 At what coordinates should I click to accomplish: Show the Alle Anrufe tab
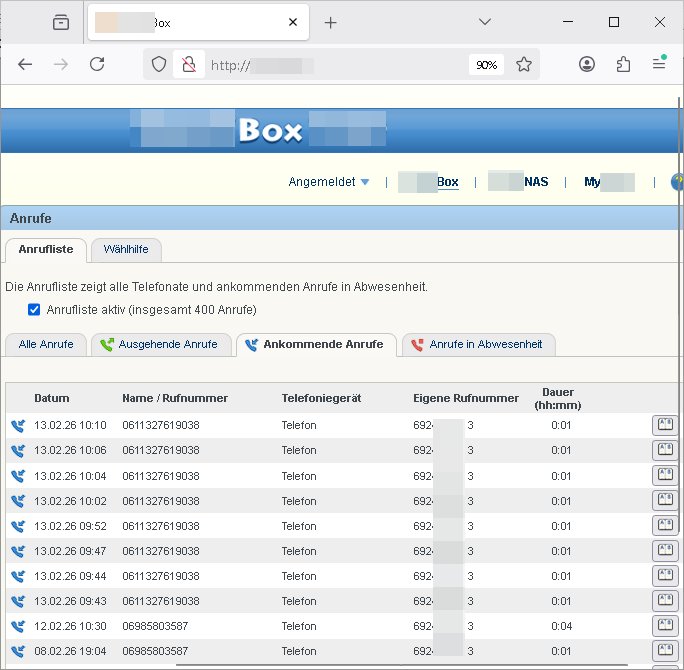pyautogui.click(x=46, y=344)
